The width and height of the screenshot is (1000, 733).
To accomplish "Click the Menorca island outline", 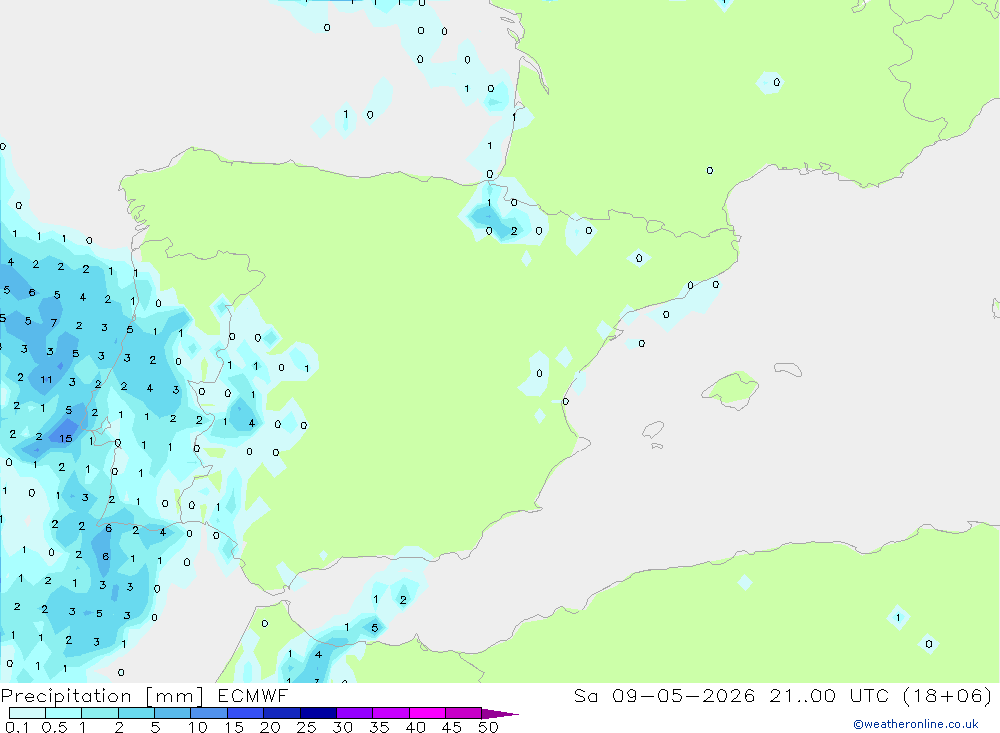I will (788, 369).
